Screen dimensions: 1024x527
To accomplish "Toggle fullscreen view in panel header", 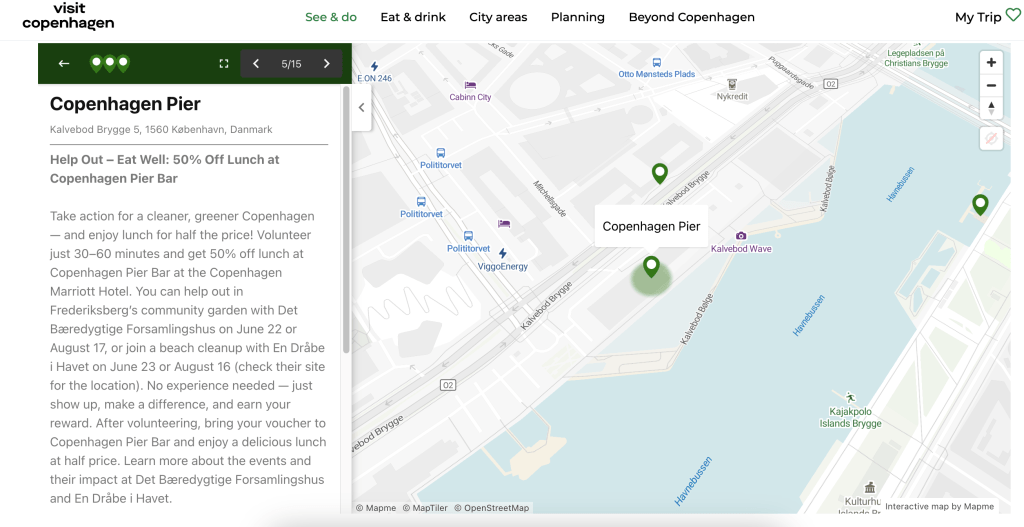I will click(x=224, y=64).
